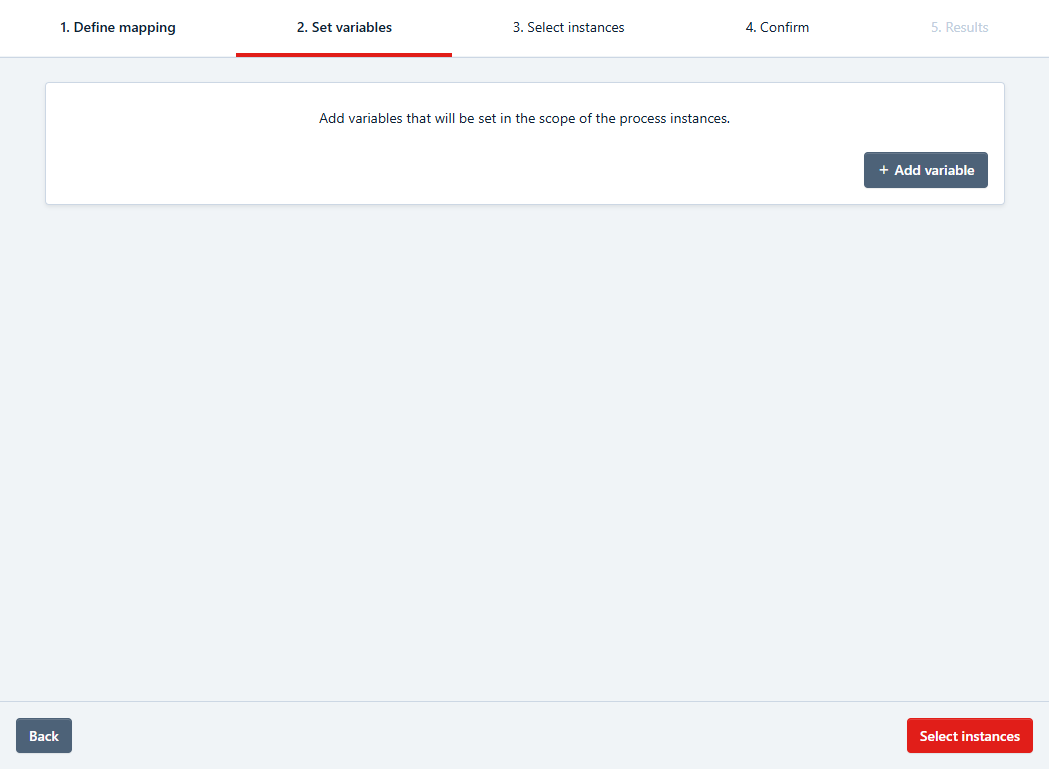Click the greyed-out Results step tab
This screenshot has height=769, width=1049.
(x=959, y=28)
